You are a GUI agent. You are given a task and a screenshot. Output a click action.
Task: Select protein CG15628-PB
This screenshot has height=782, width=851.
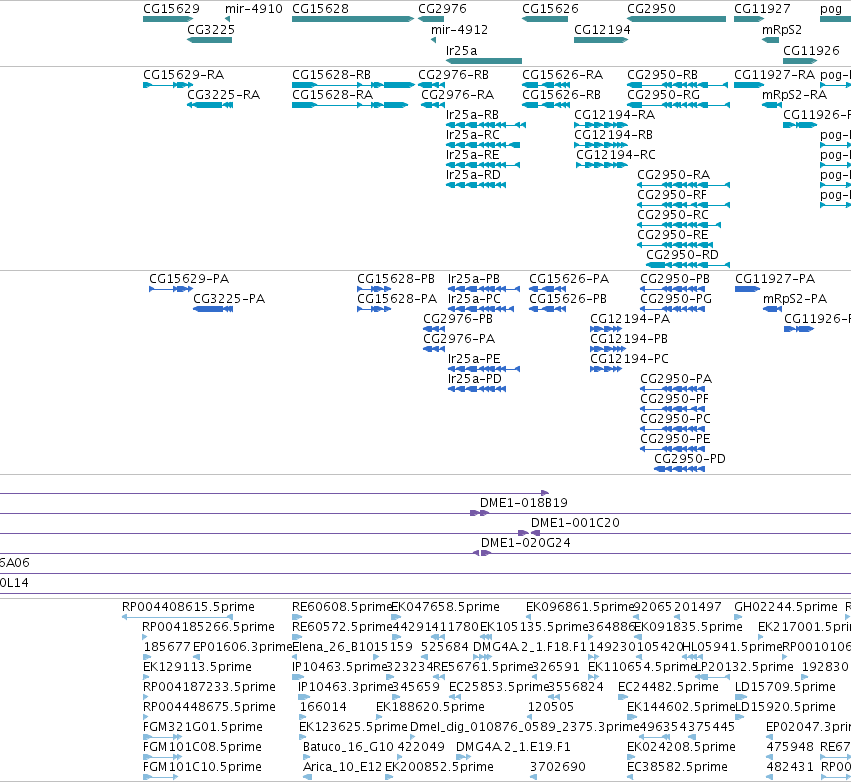[374, 289]
